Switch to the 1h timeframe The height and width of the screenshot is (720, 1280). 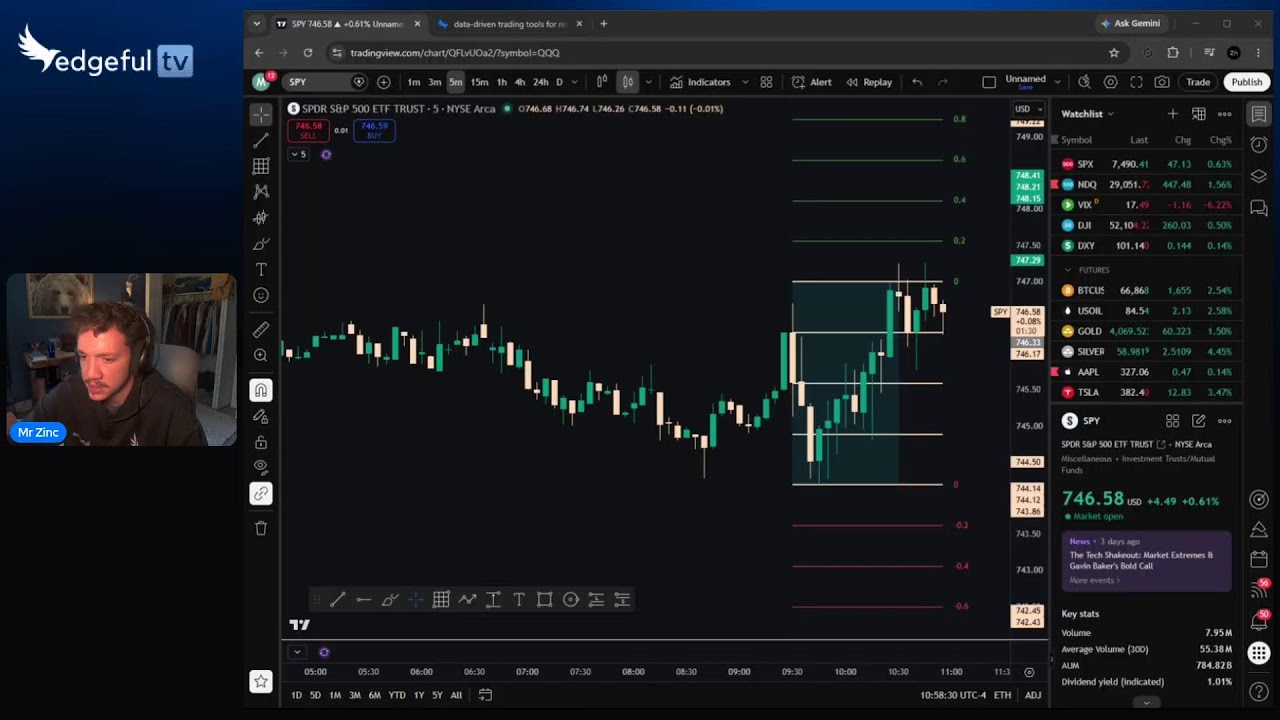point(502,82)
